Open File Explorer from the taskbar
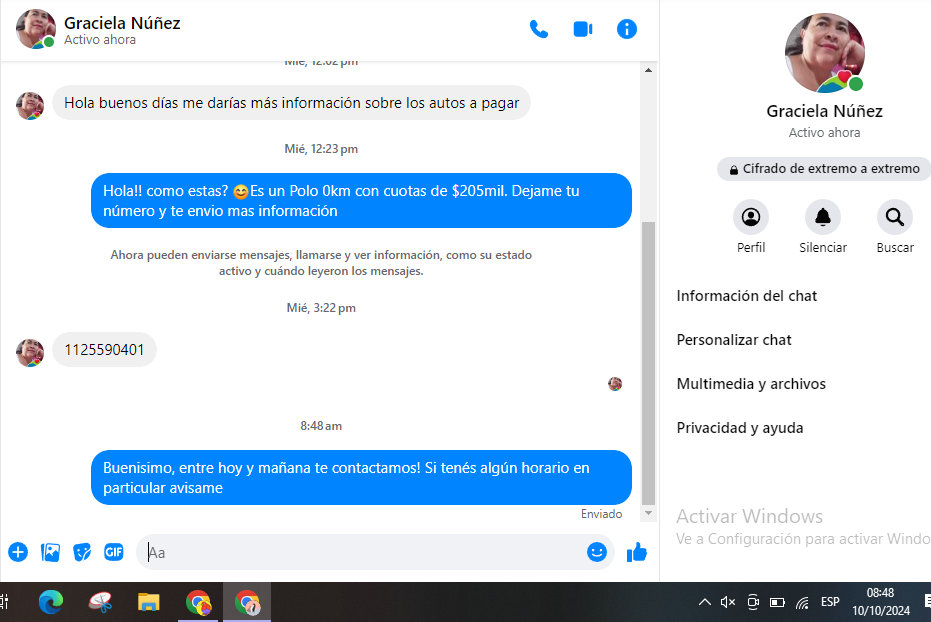The height and width of the screenshot is (622, 931). click(149, 602)
